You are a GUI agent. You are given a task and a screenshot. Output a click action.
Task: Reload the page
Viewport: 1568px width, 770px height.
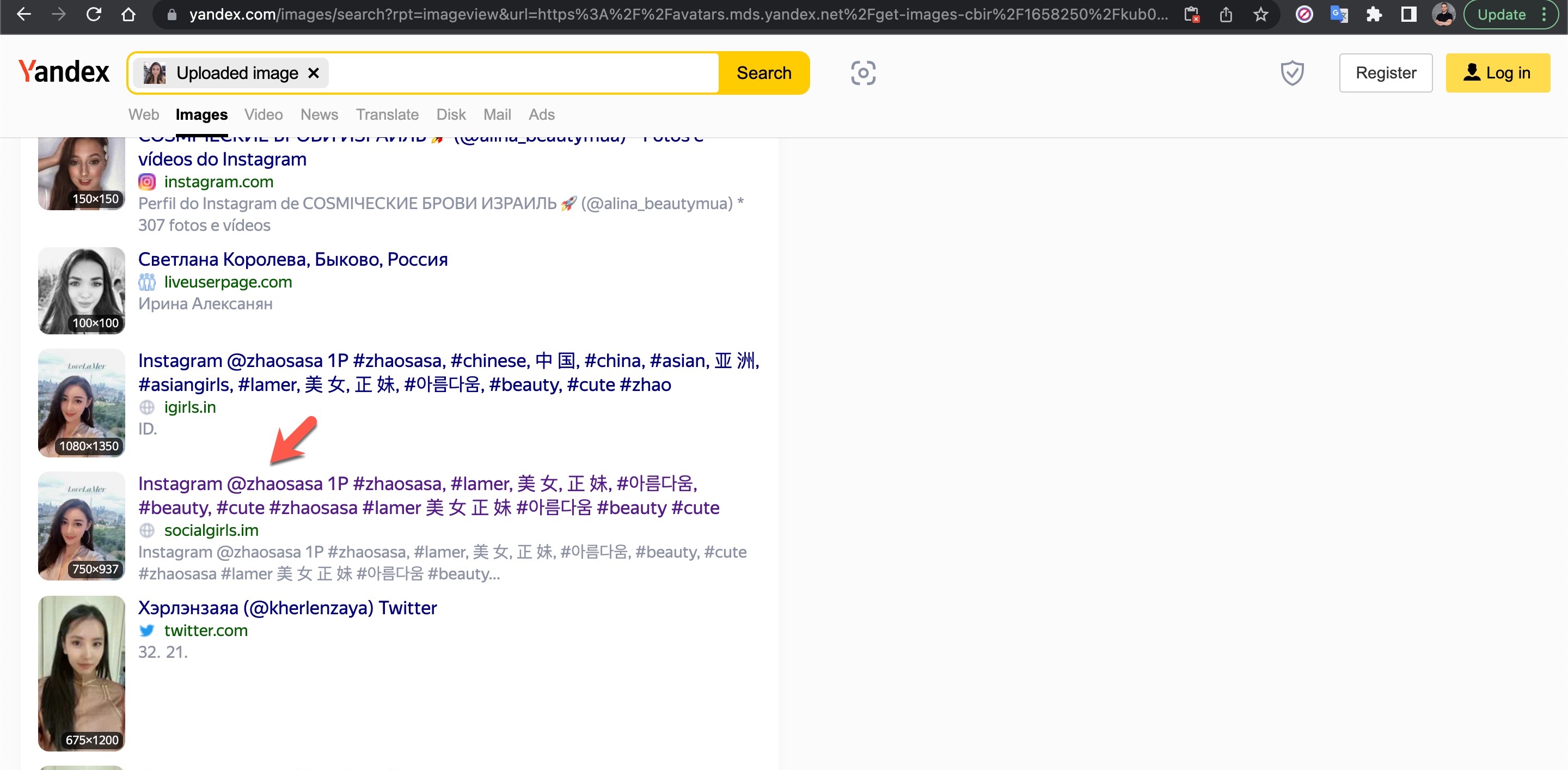click(x=93, y=14)
